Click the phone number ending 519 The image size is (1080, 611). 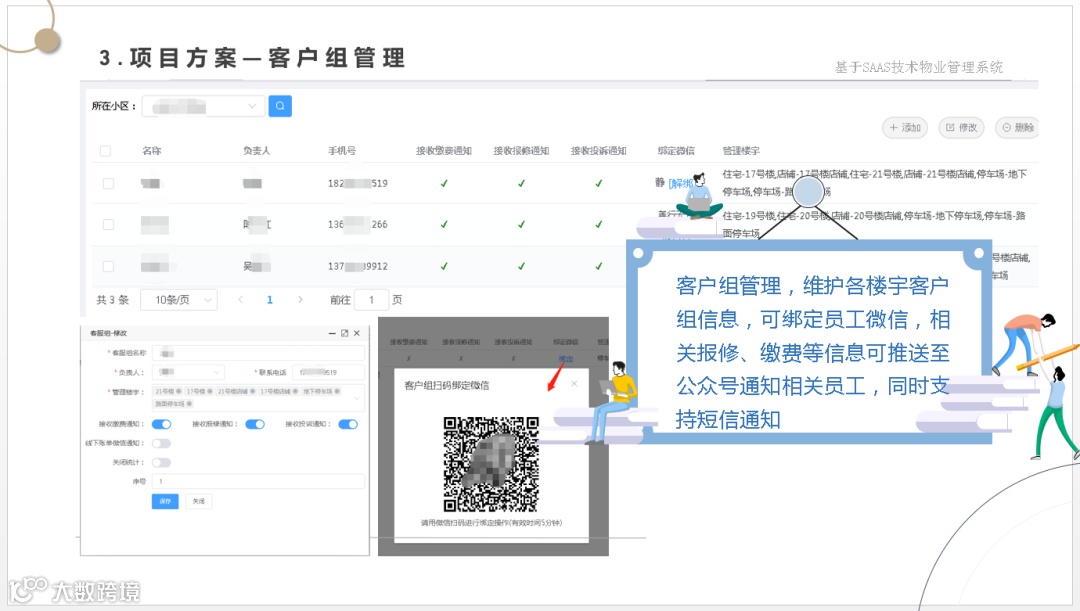(x=357, y=183)
